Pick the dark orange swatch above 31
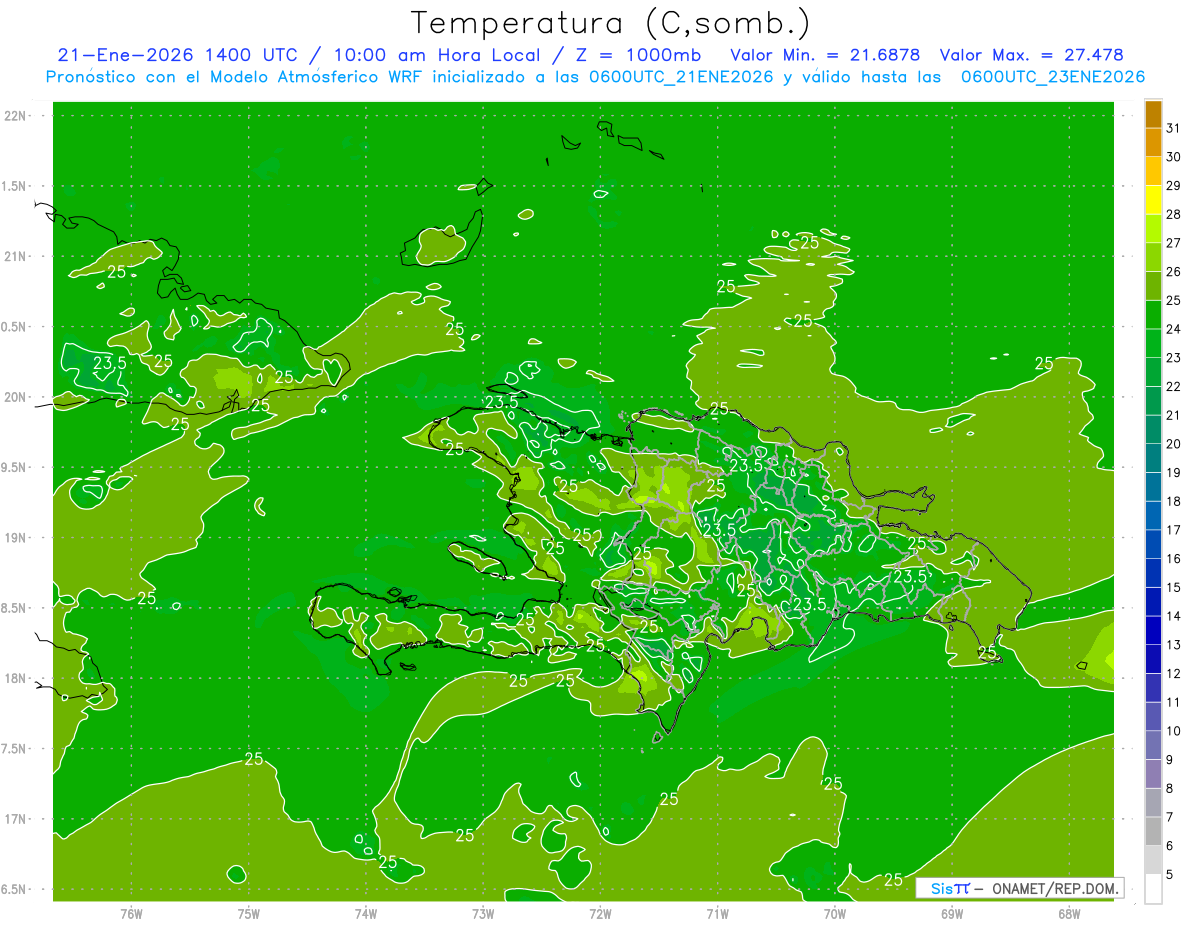Screen dimensions: 1200x927 [x=1153, y=114]
